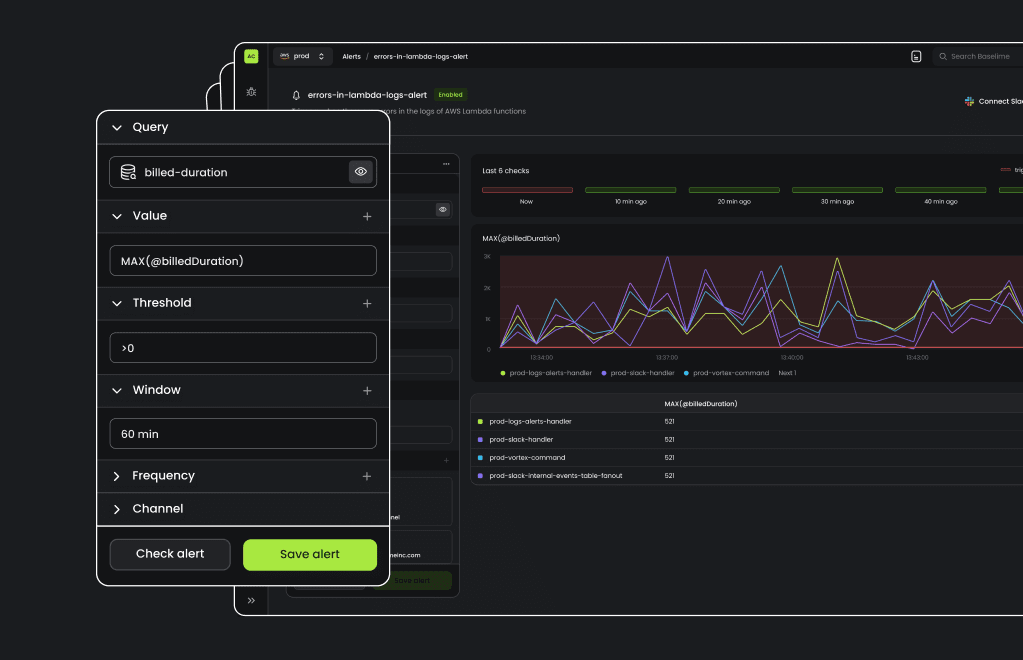Click the MAX(@billedDuration) chart title
Image resolution: width=1023 pixels, height=660 pixels.
pos(521,239)
